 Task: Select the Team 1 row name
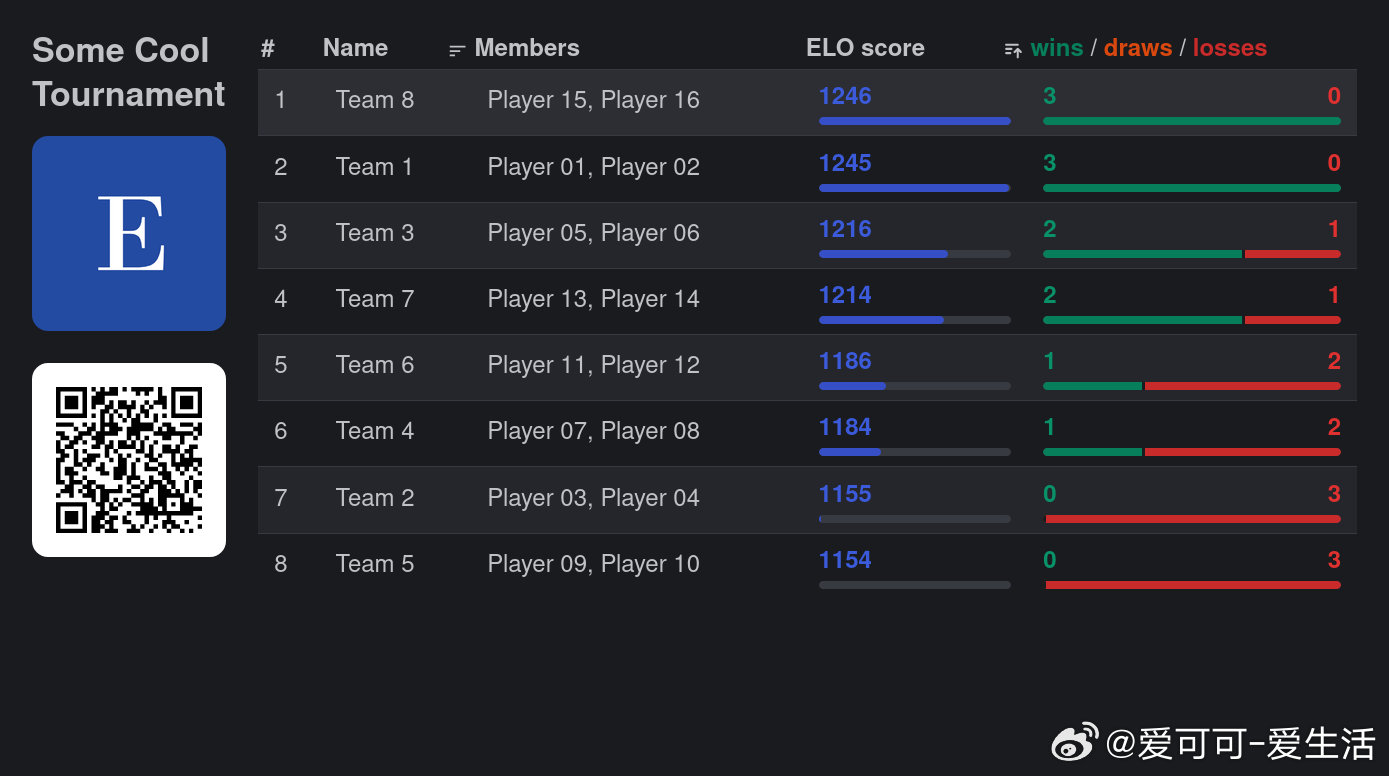pyautogui.click(x=374, y=167)
